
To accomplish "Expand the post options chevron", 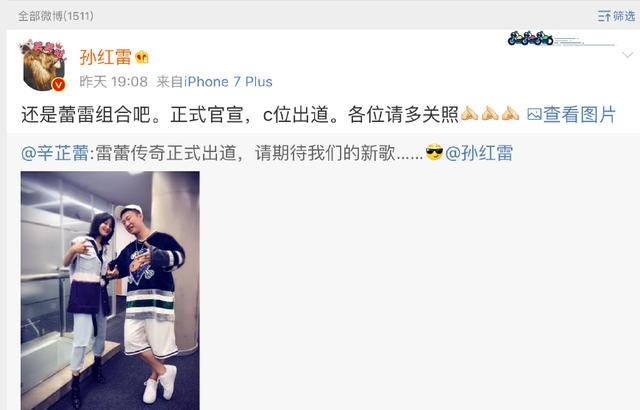I will pos(627,55).
